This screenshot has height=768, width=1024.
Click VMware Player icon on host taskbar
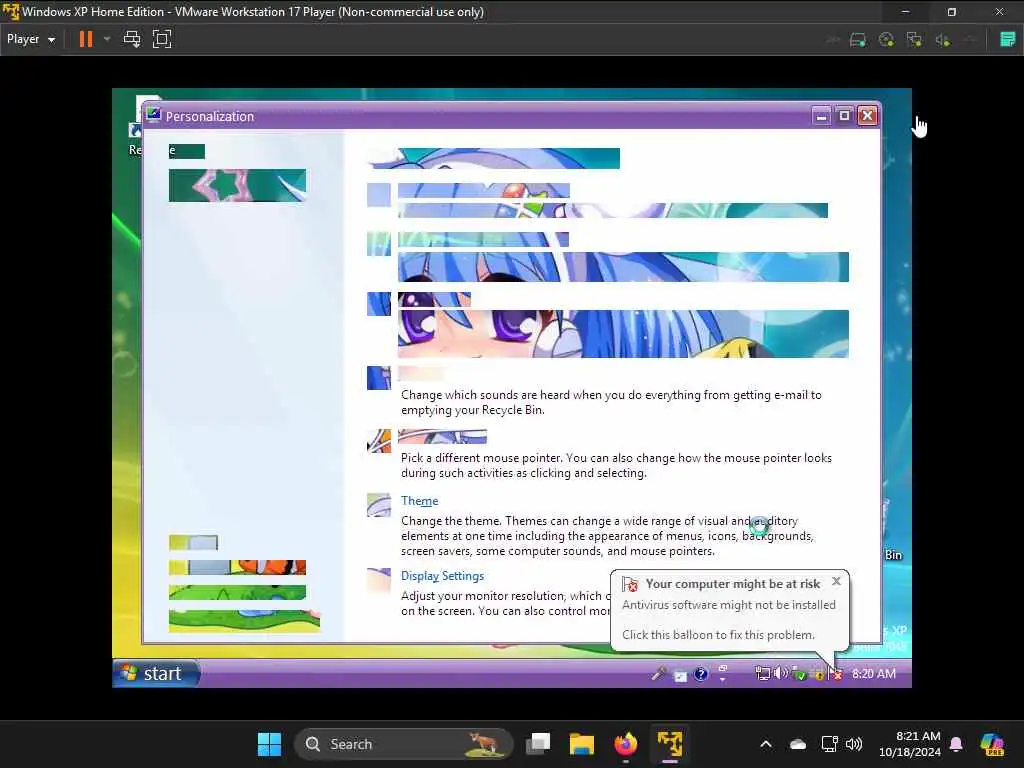click(669, 744)
